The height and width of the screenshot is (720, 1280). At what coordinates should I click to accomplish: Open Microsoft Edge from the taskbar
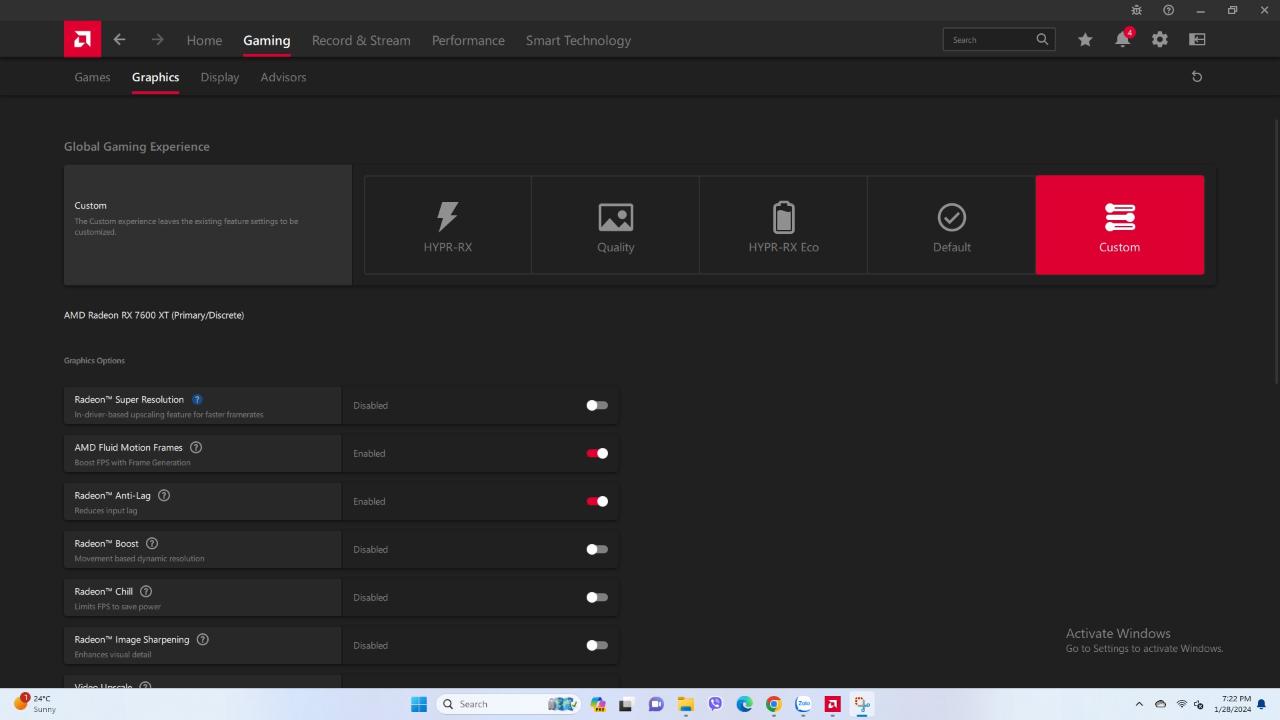(x=745, y=704)
